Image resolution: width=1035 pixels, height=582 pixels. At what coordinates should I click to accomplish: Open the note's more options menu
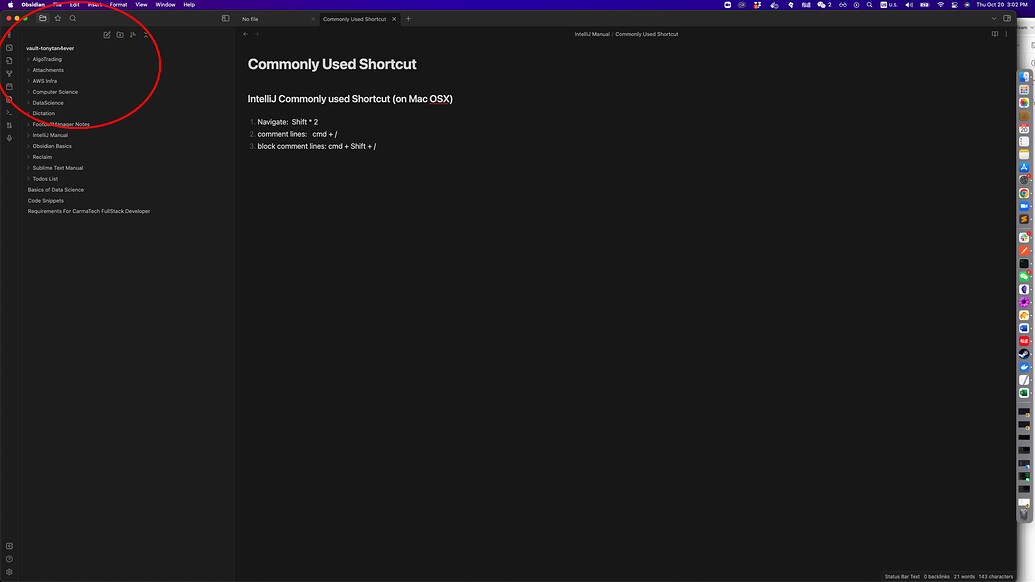click(1006, 34)
